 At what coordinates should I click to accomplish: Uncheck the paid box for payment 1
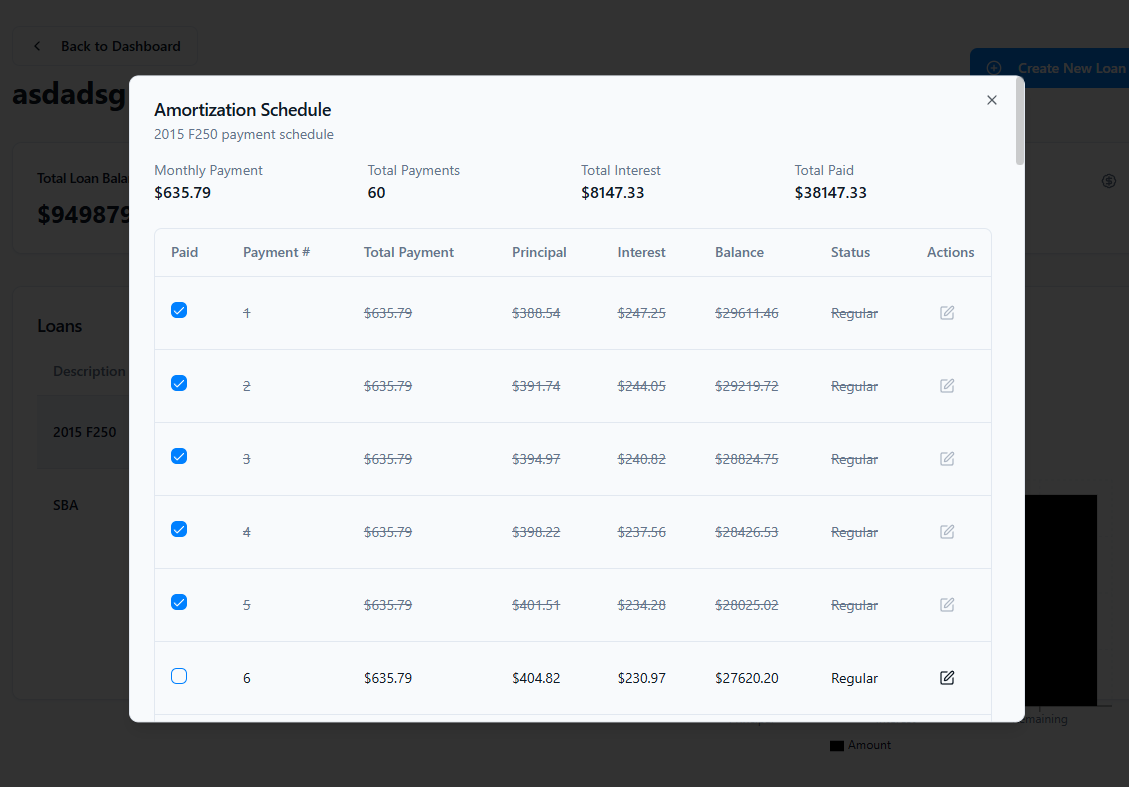(179, 310)
